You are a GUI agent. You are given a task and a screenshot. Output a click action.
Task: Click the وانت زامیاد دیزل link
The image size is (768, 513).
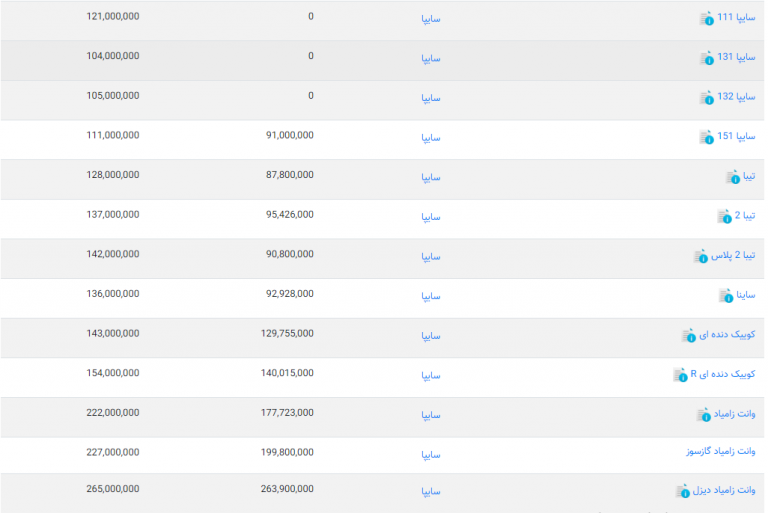pos(724,490)
